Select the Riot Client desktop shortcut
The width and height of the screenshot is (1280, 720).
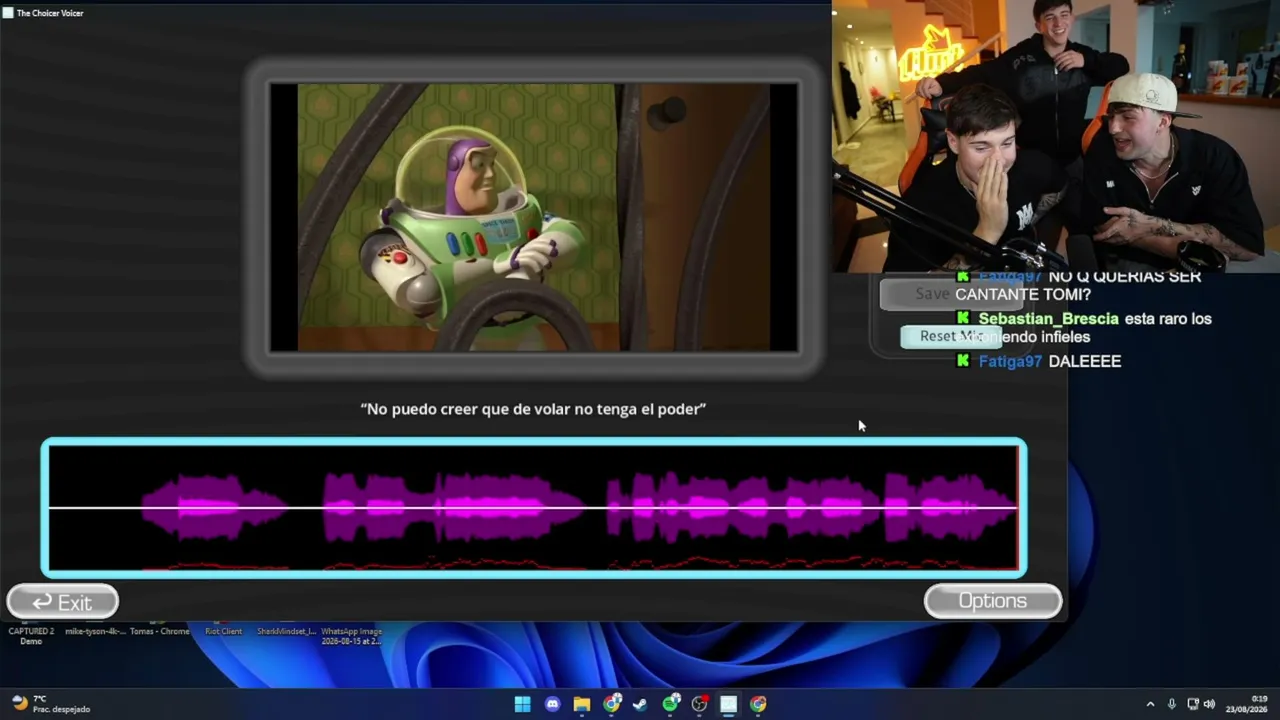click(x=224, y=632)
